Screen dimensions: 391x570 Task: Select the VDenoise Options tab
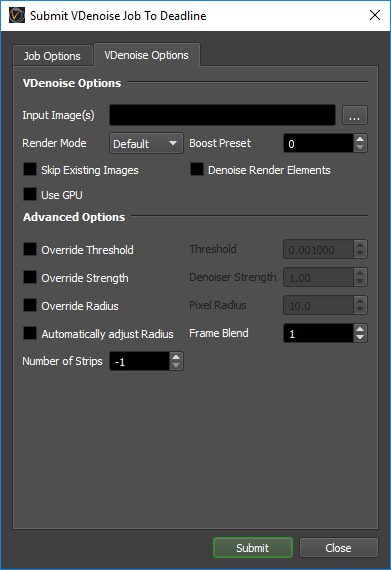click(x=147, y=55)
